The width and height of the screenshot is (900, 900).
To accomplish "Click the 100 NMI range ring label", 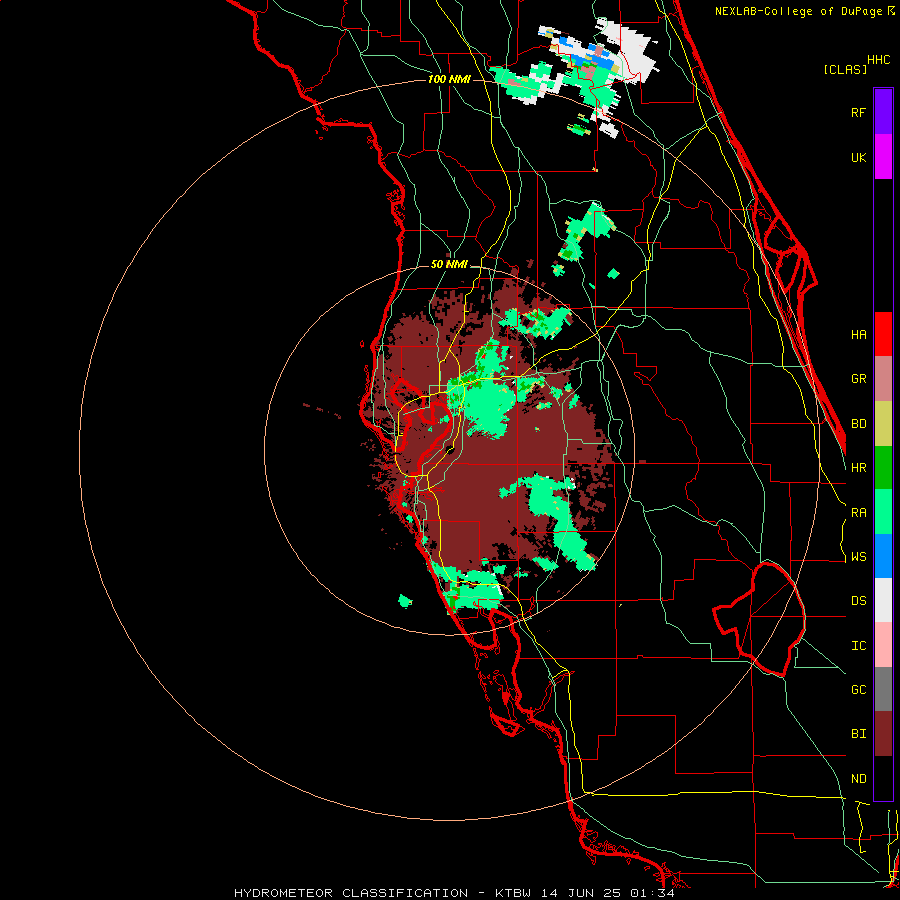I will pyautogui.click(x=449, y=79).
